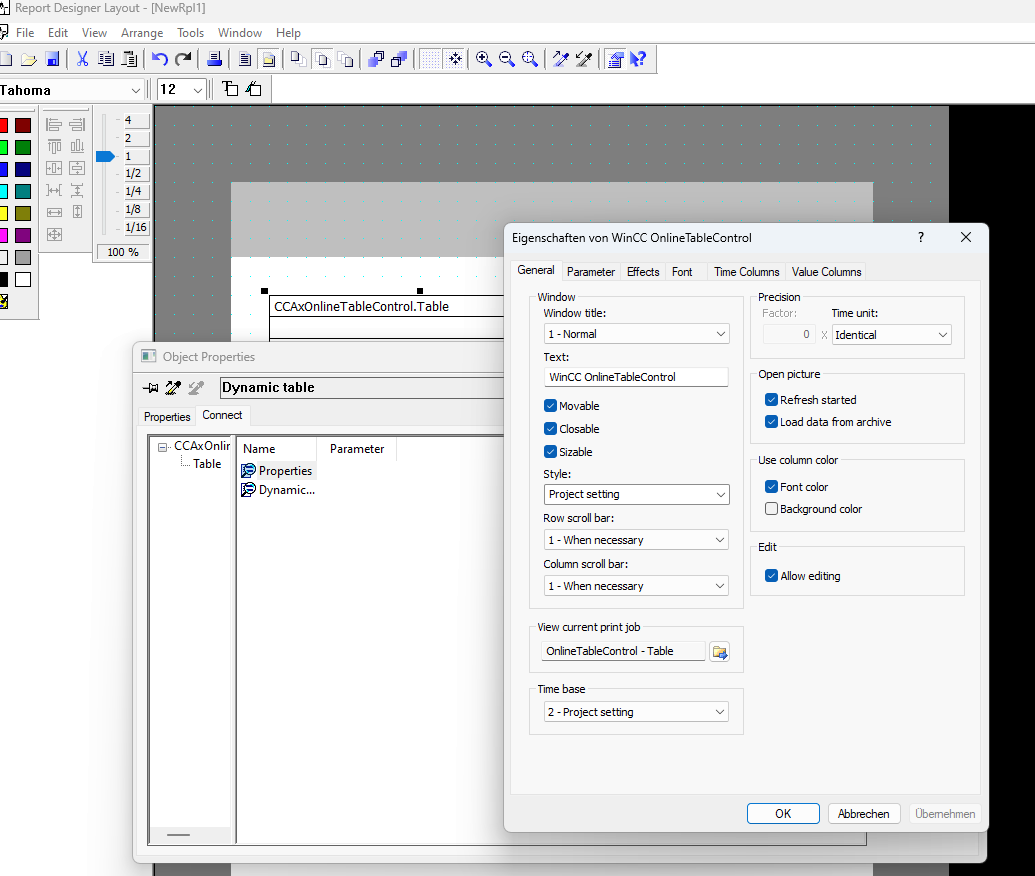Click the pin icon in Object Properties
Viewport: 1035px width, 876px height.
(x=150, y=388)
